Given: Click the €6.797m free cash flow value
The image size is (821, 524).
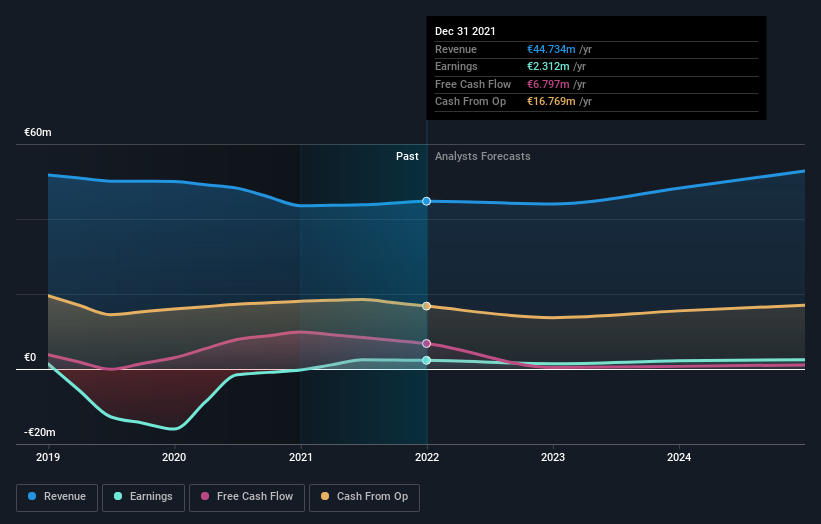Looking at the screenshot, I should 548,84.
